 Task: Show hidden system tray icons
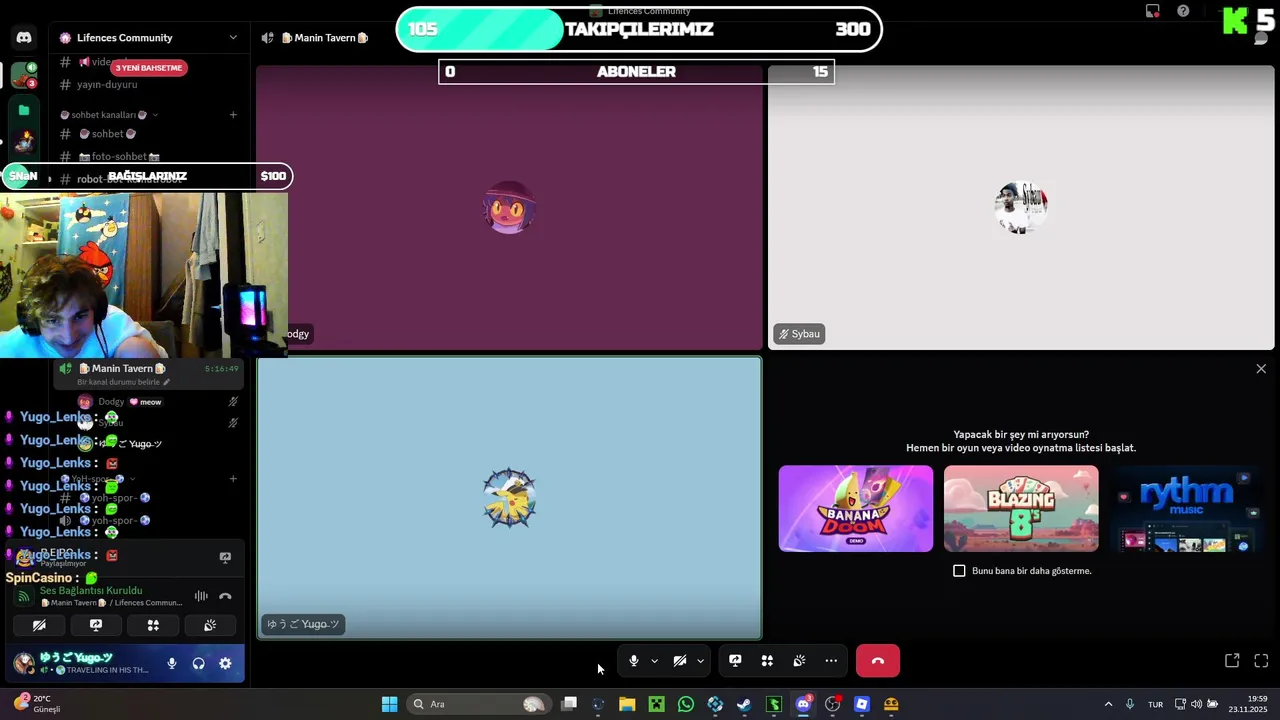tap(1108, 704)
